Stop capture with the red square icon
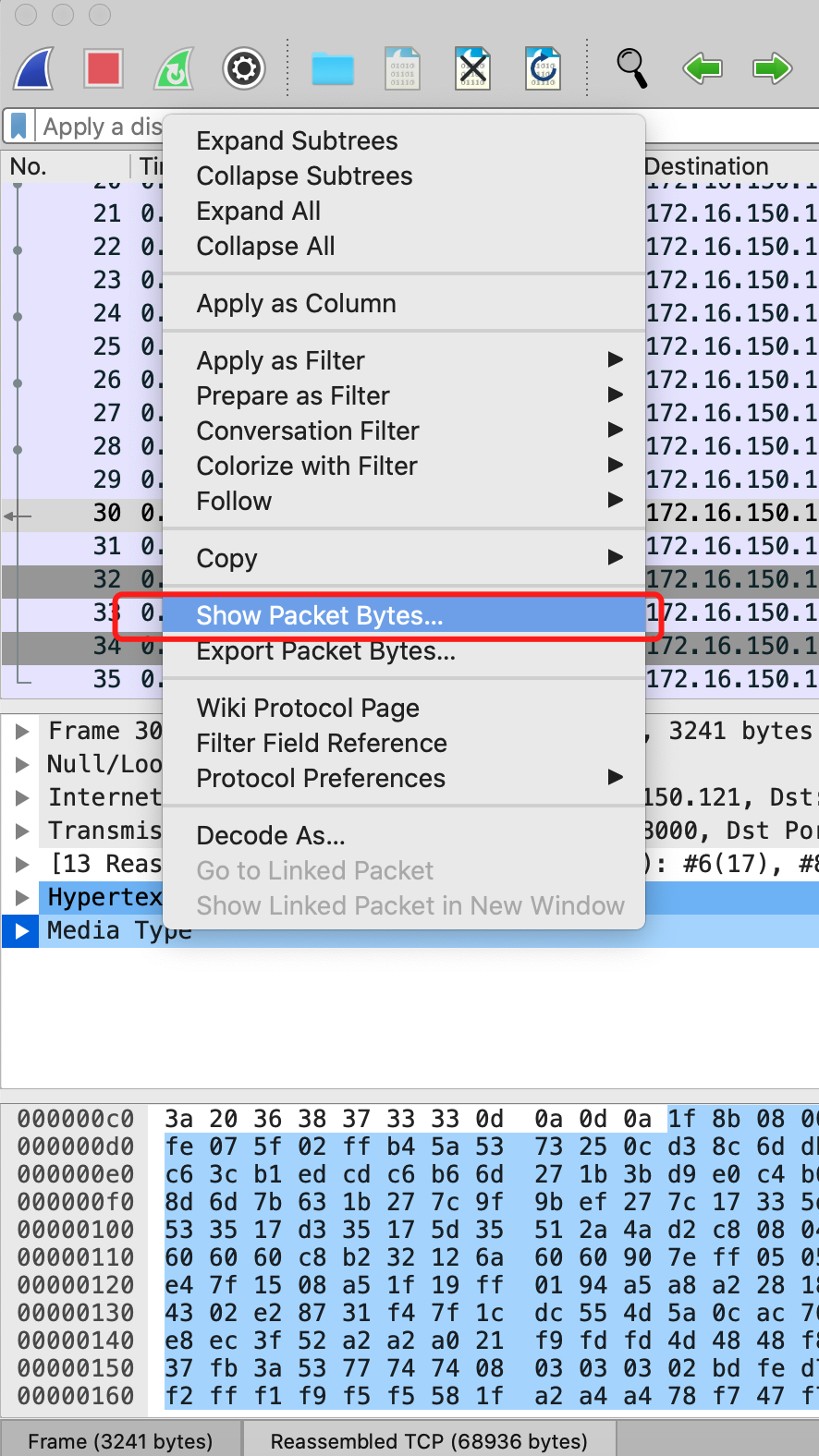819x1456 pixels. click(104, 69)
